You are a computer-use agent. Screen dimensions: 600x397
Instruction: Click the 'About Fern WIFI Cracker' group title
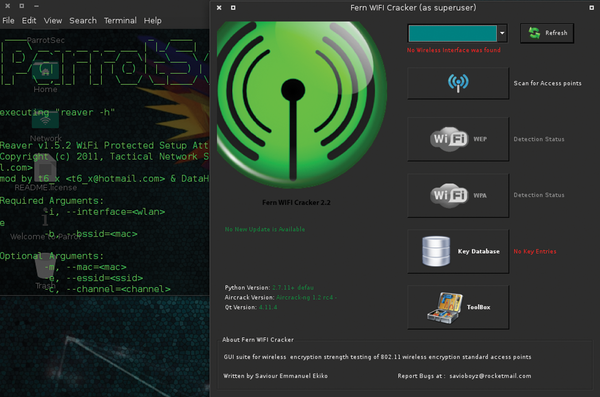pyautogui.click(x=258, y=340)
